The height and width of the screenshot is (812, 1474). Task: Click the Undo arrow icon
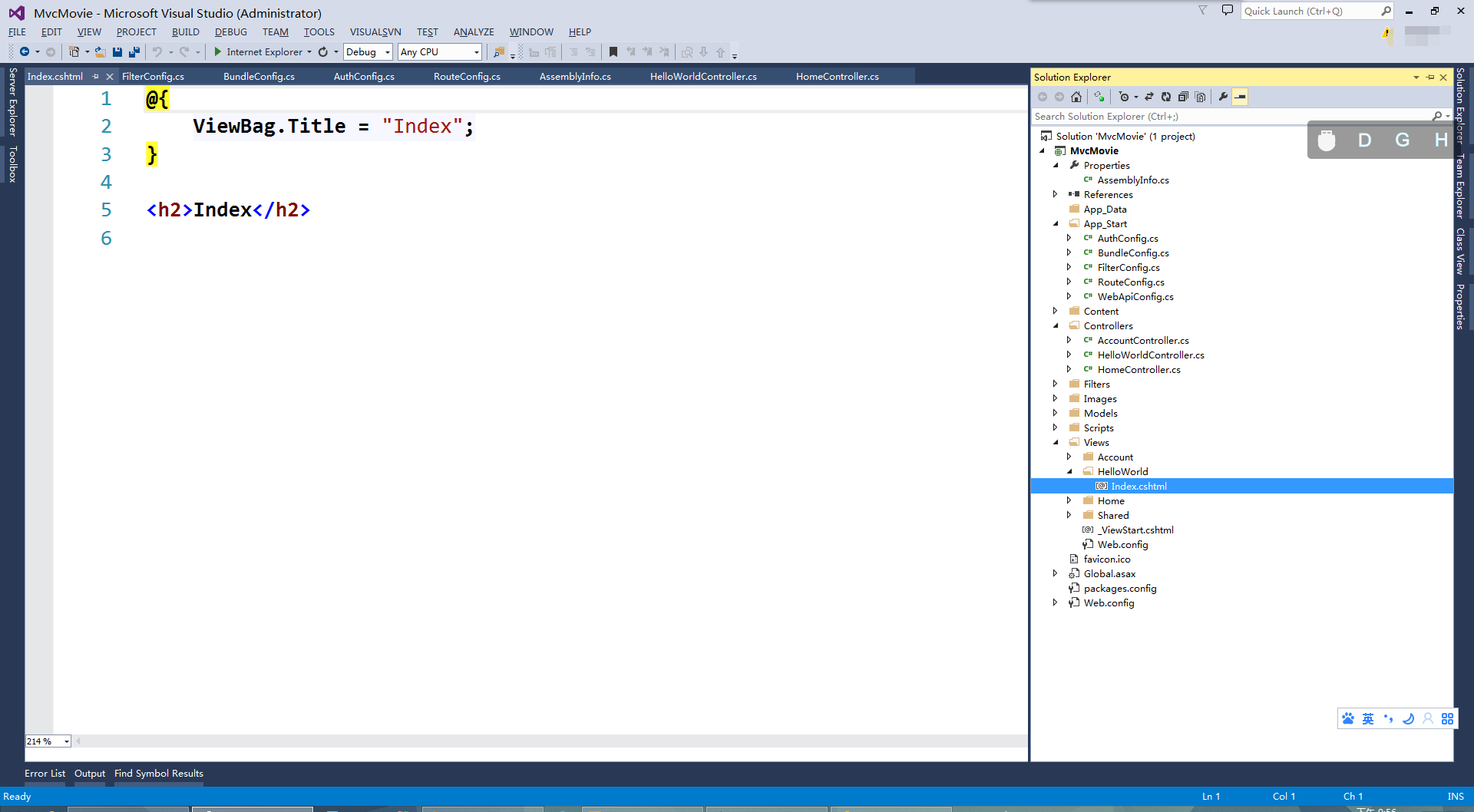(x=157, y=52)
